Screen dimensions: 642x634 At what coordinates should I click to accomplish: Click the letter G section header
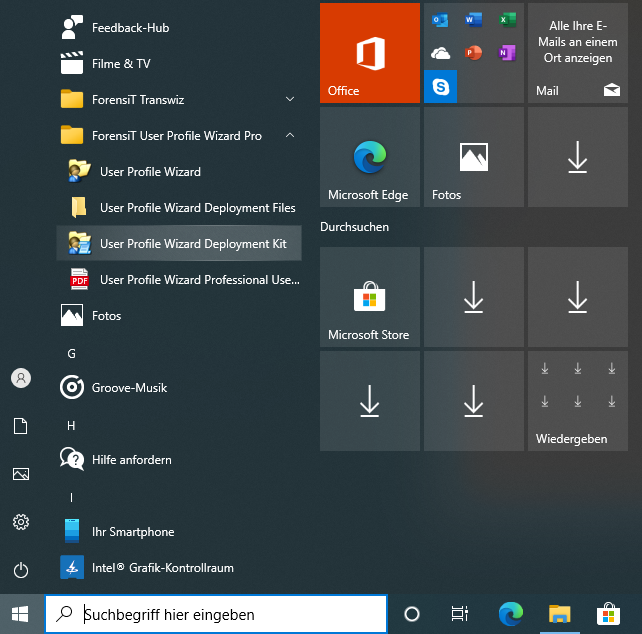[72, 353]
